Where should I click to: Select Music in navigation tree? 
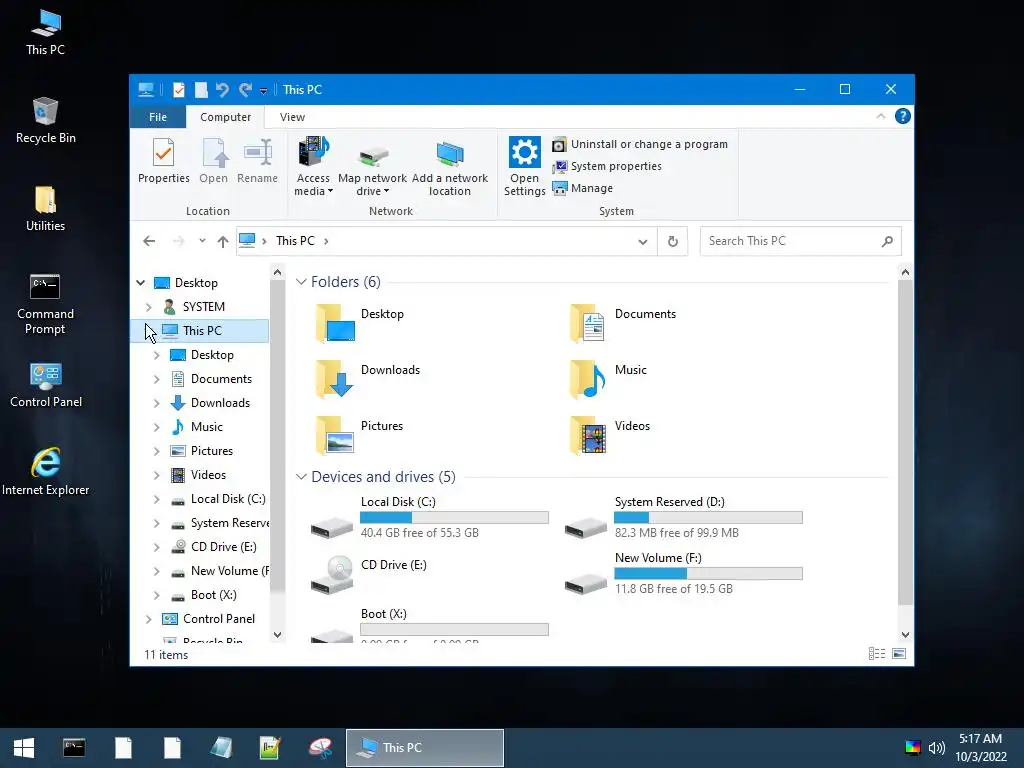click(206, 427)
